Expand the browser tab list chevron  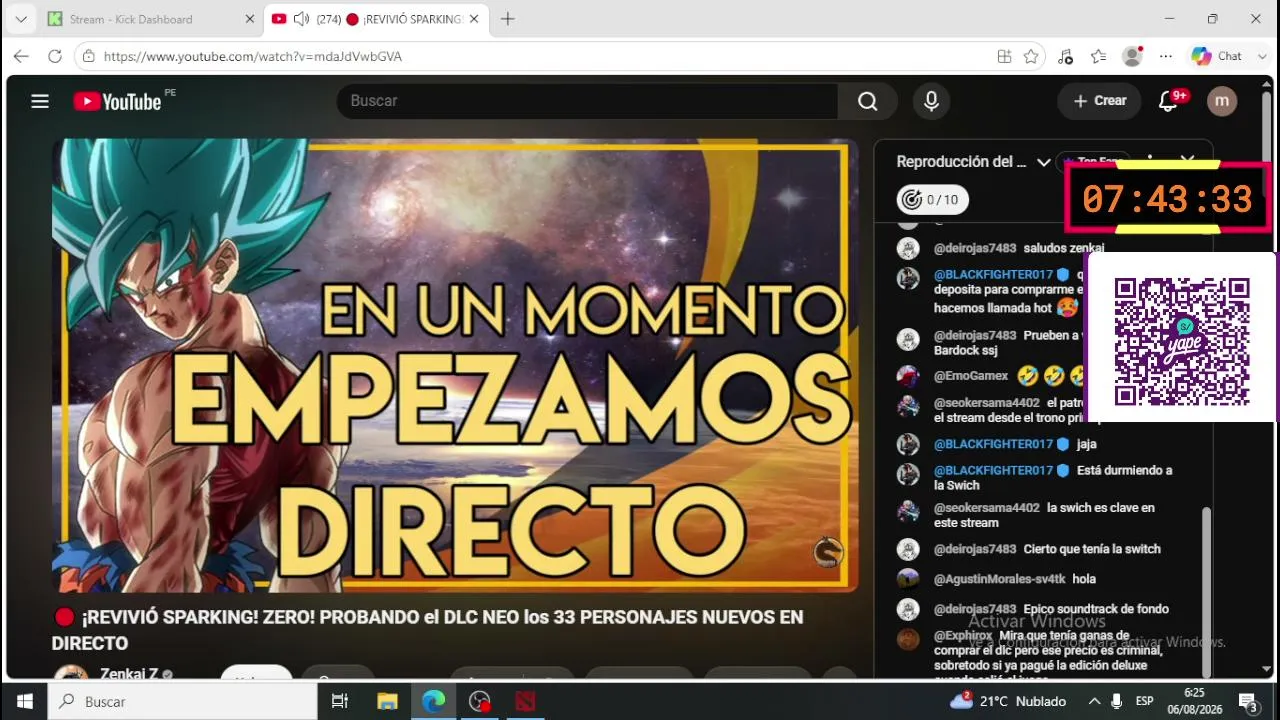(x=21, y=19)
